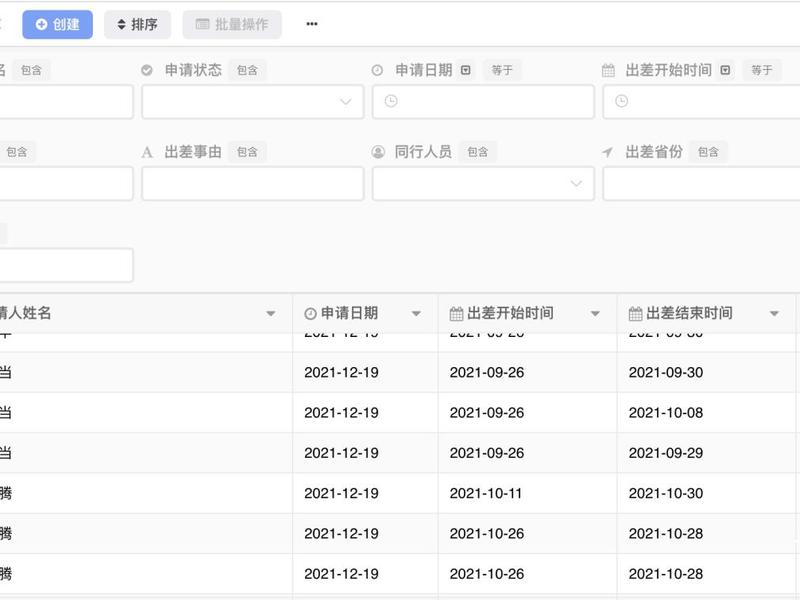Click the 同行人员 filter label
Screen dimensions: 800x600
pyautogui.click(x=423, y=152)
